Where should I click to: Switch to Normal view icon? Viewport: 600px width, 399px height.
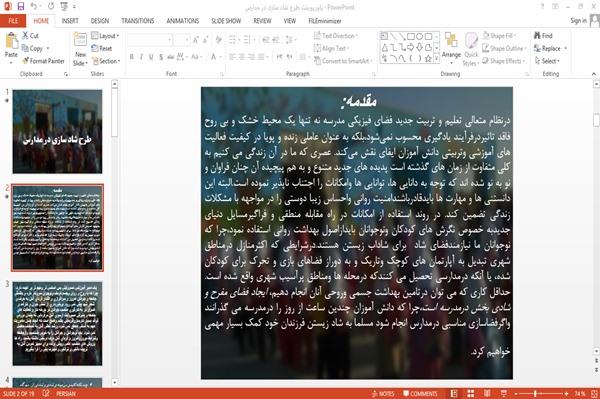click(x=454, y=394)
